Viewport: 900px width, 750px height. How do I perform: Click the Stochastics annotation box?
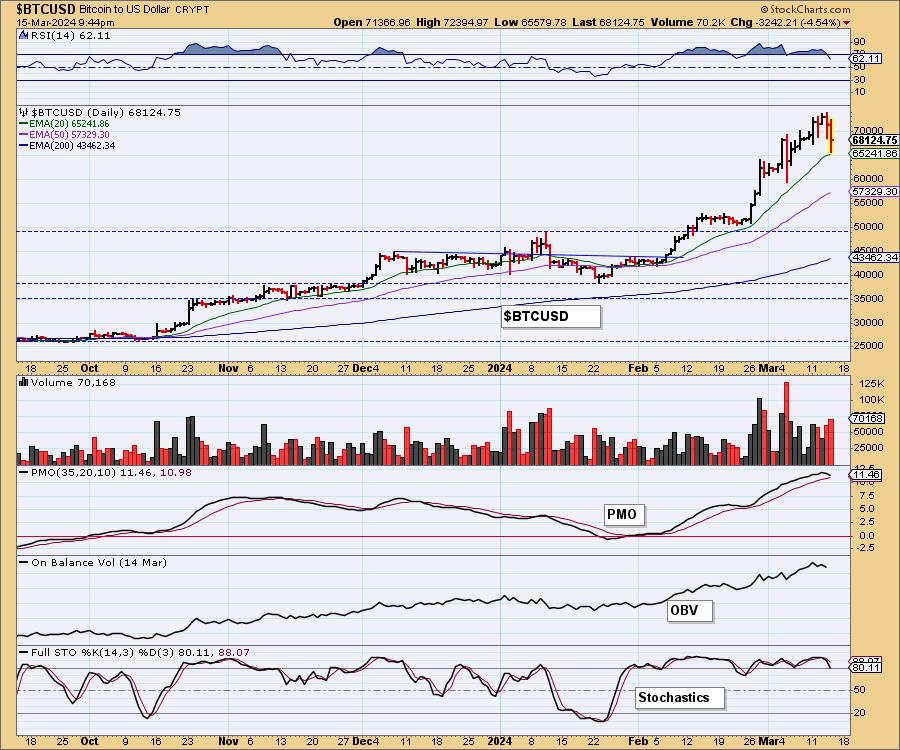680,698
